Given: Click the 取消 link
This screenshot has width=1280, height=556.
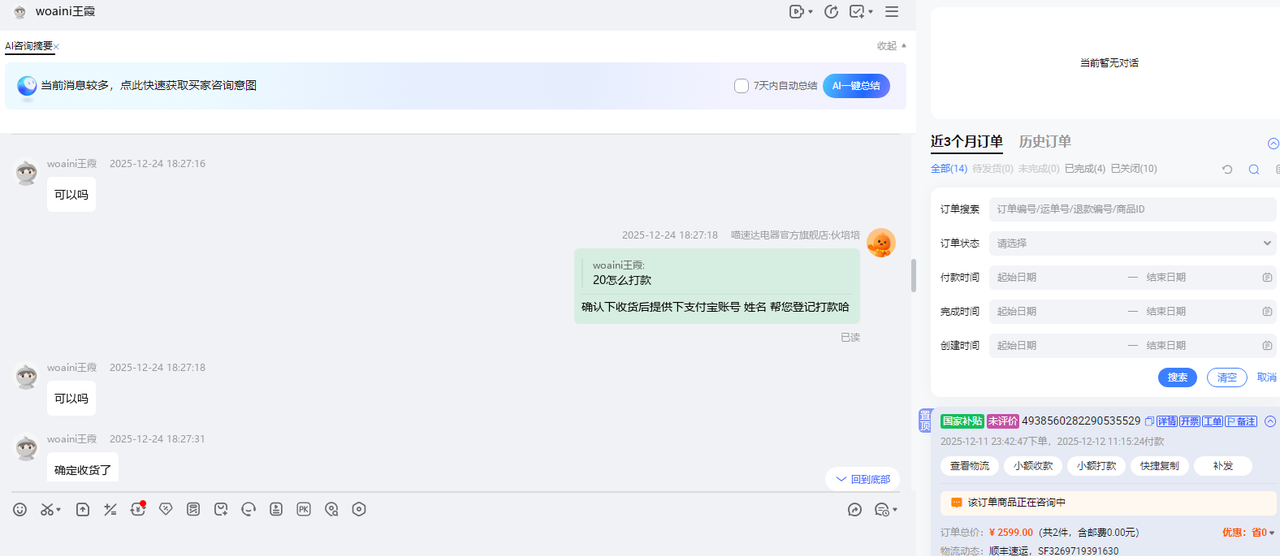Looking at the screenshot, I should coord(1267,377).
